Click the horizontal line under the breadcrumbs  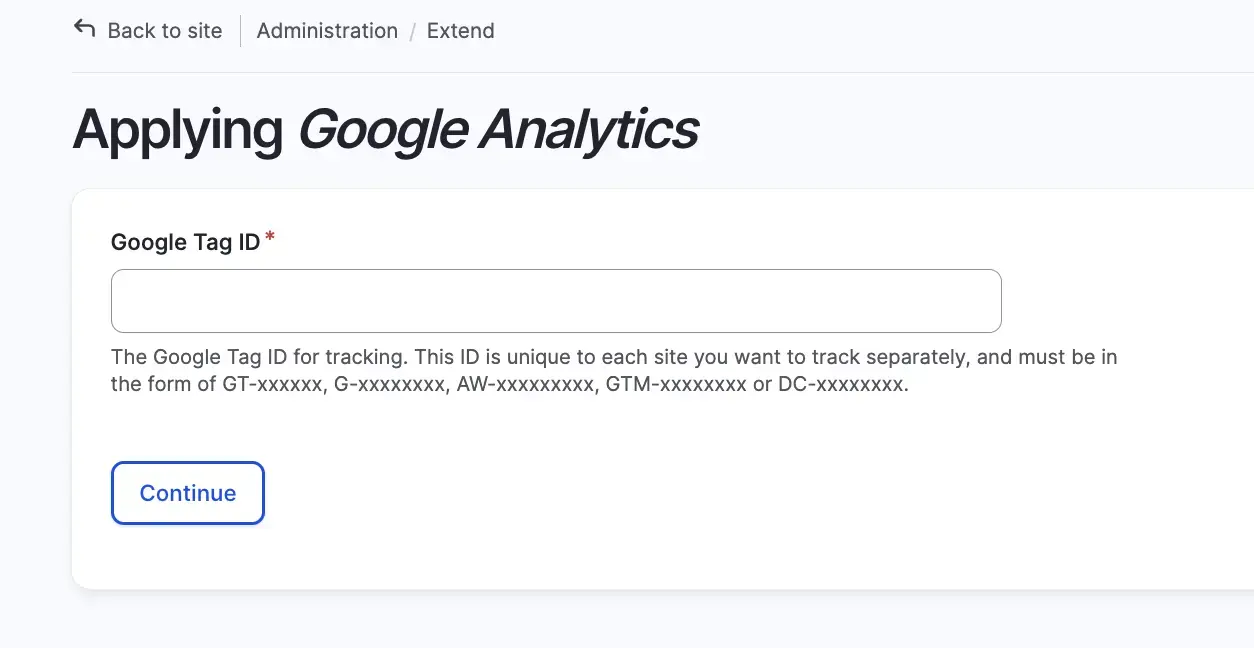tap(660, 72)
